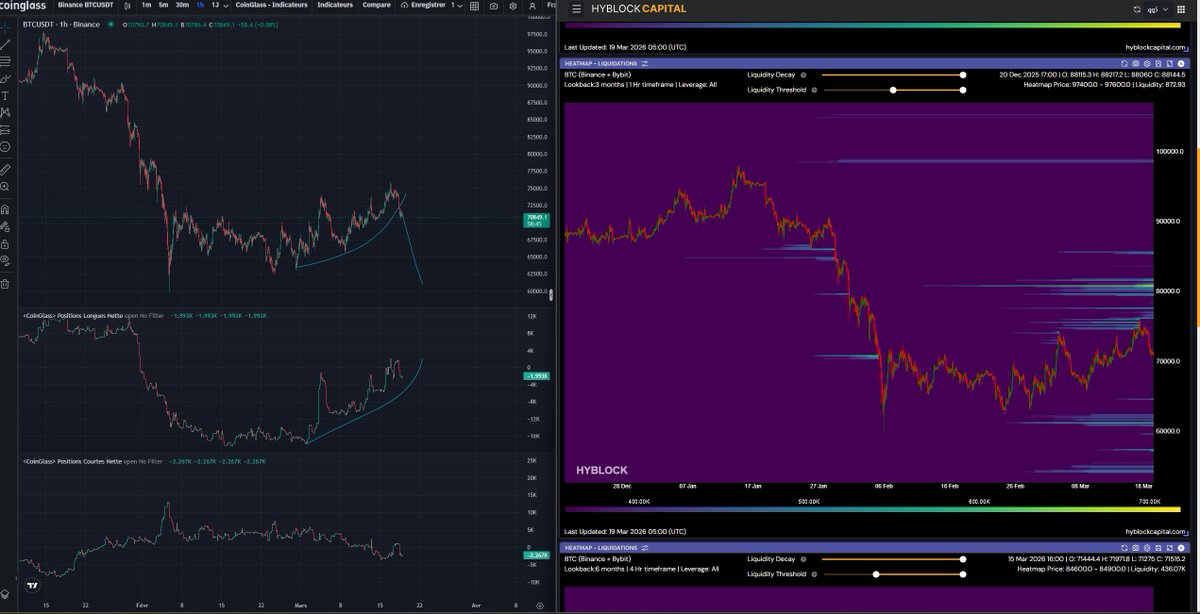Click the TradingView logo on chart

tap(32, 585)
